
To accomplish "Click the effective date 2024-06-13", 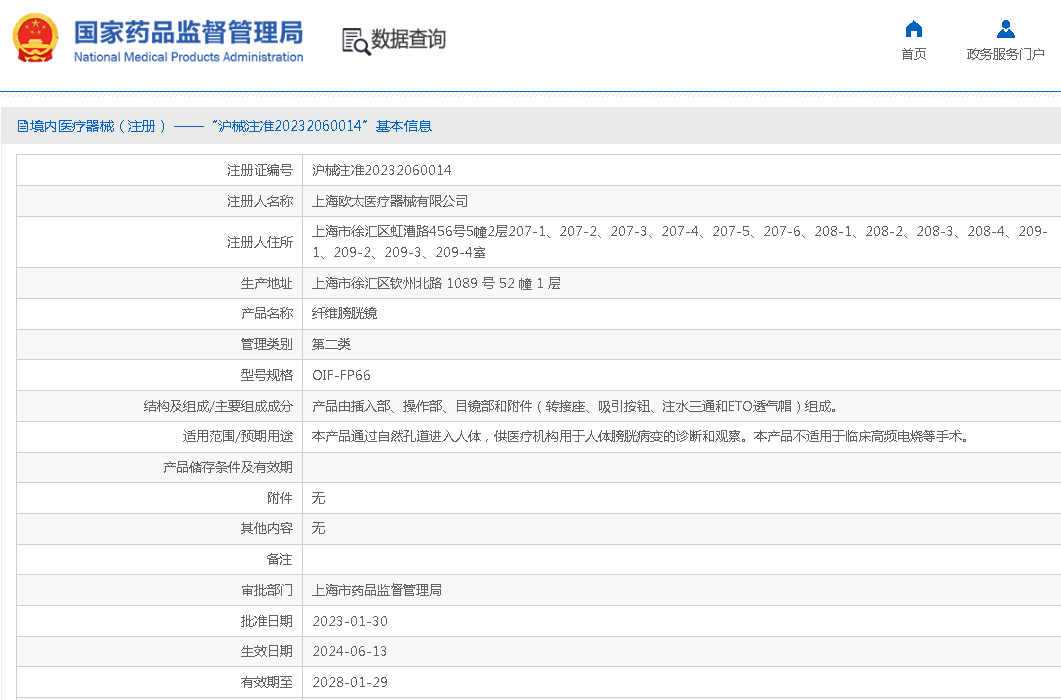I will point(349,652).
